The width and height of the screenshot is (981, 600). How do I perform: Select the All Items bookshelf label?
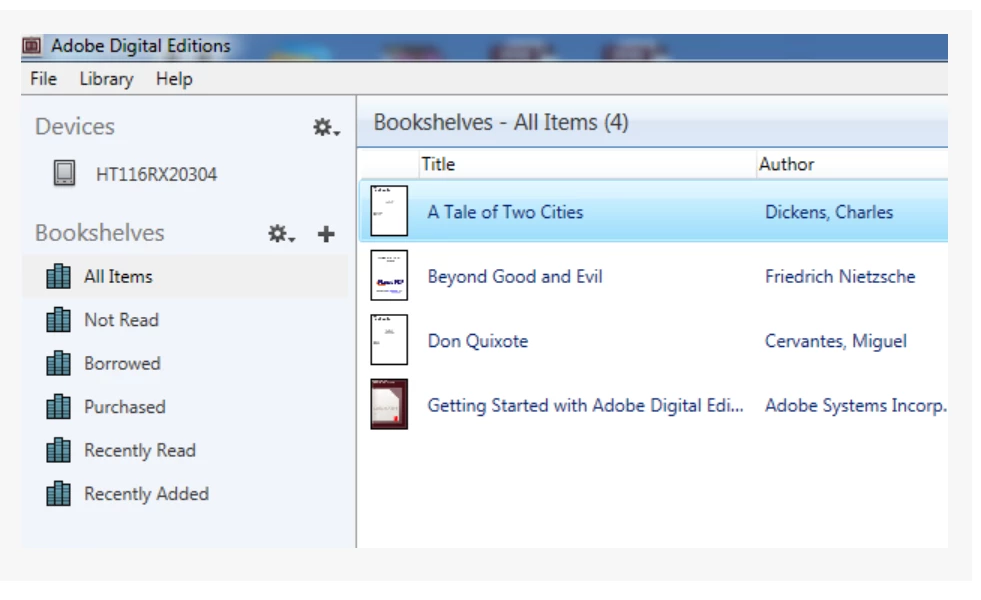(118, 277)
